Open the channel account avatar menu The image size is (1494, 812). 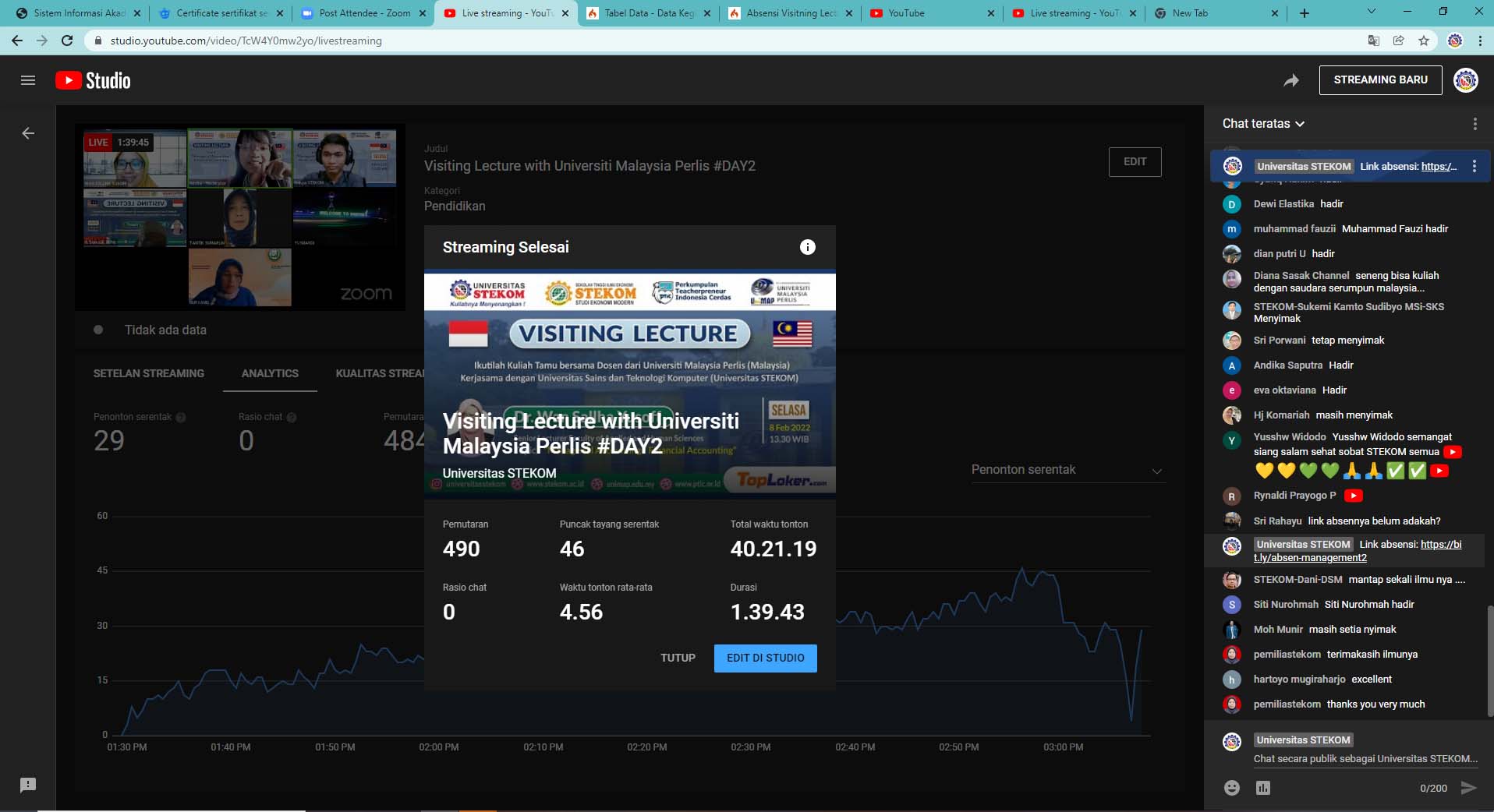click(1466, 80)
